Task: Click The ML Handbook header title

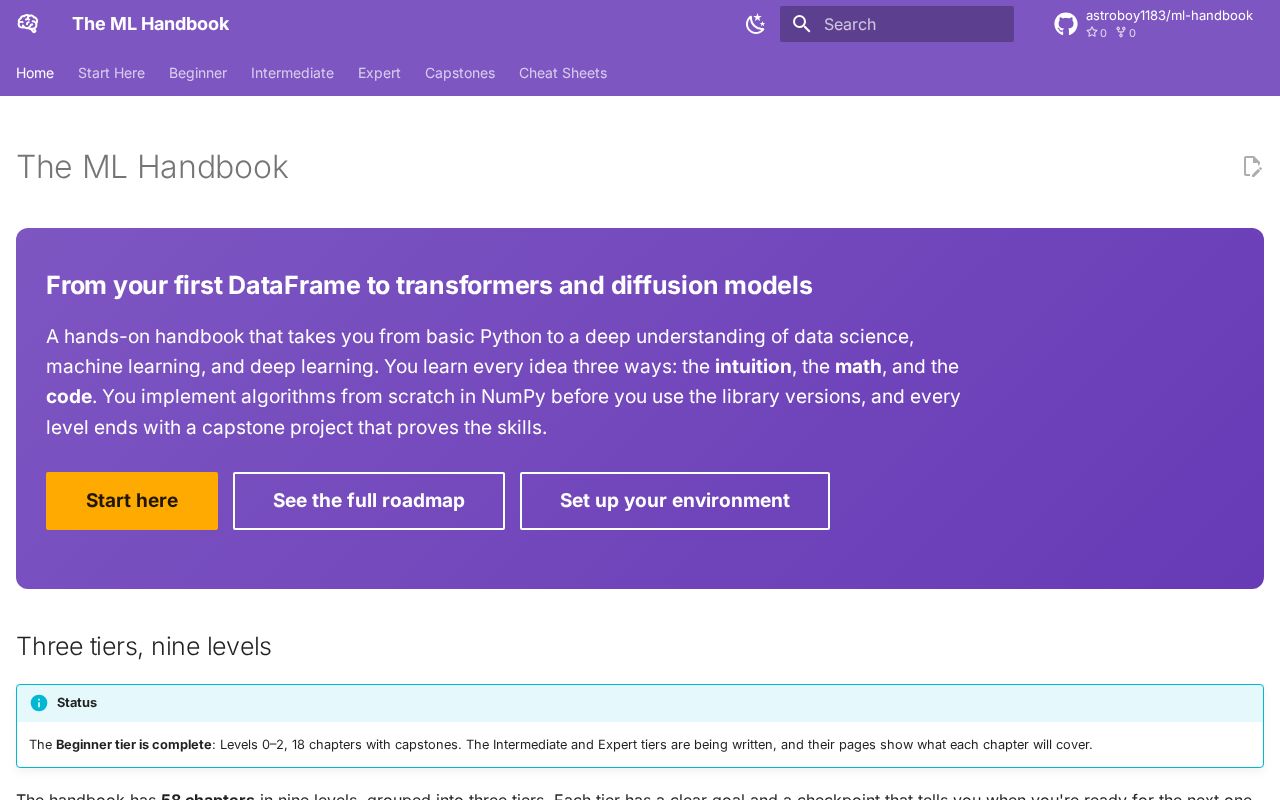Action: [150, 24]
